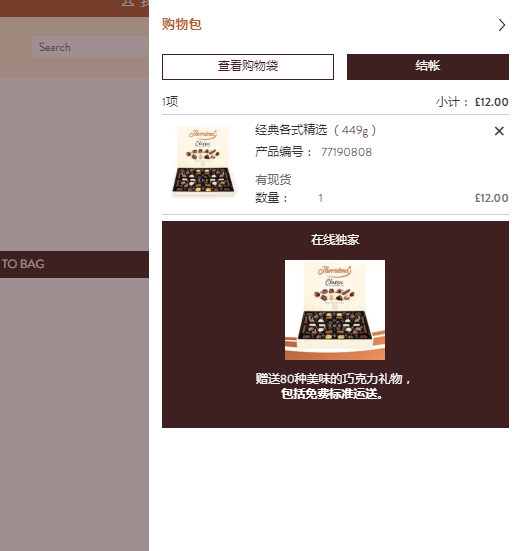The image size is (513, 551).
Task: Click the 小计：£12.00 subtotal text
Action: (472, 102)
